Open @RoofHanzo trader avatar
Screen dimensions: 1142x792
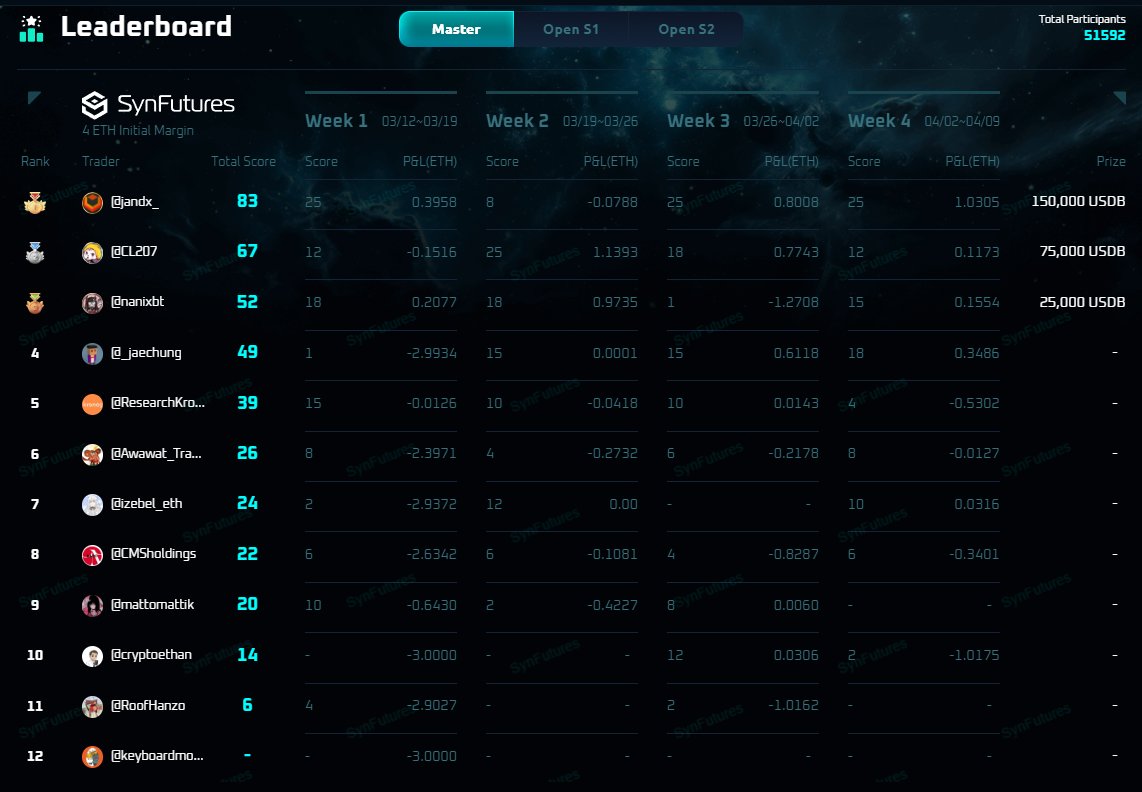click(x=92, y=707)
